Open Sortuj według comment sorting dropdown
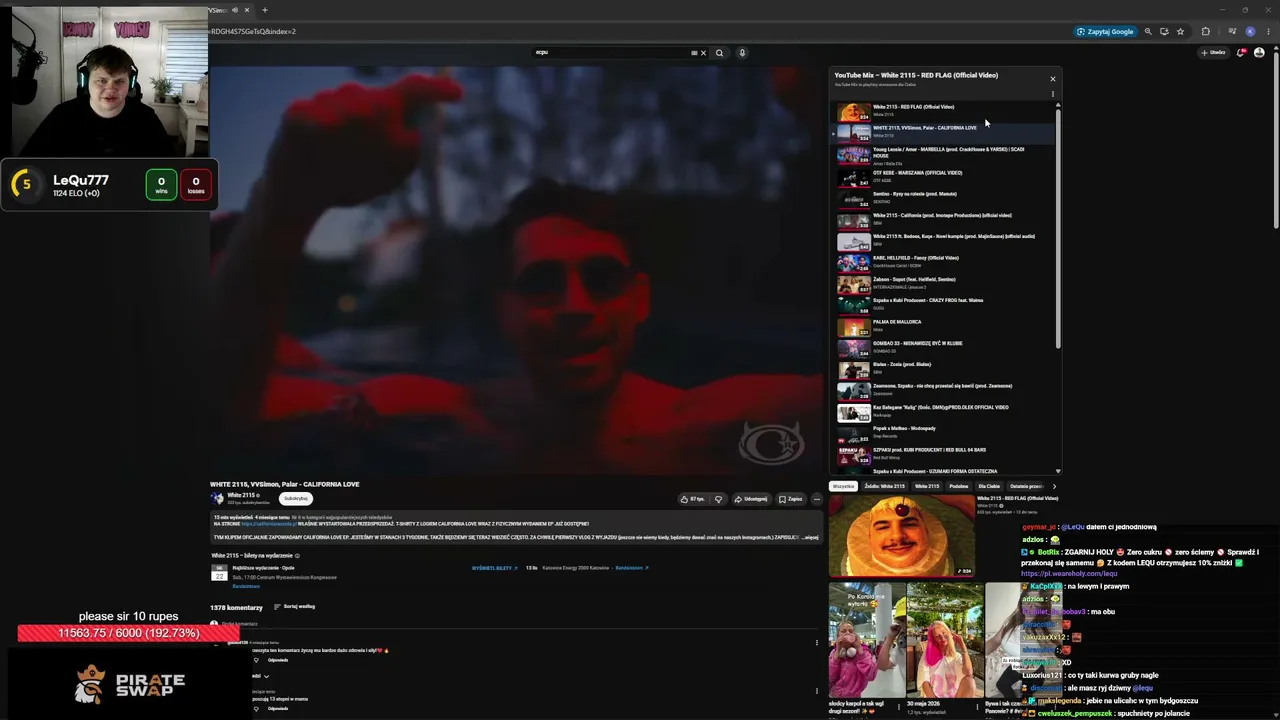The height and width of the screenshot is (720, 1280). tap(294, 607)
